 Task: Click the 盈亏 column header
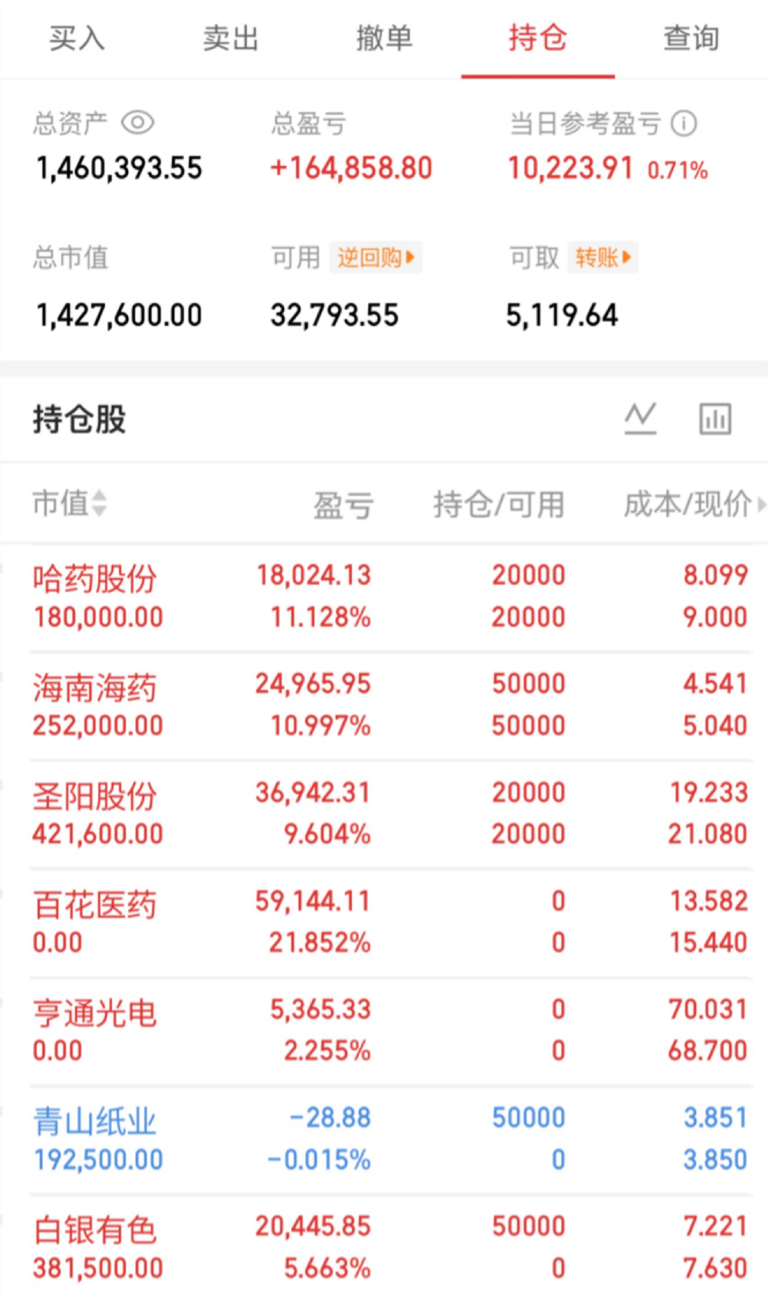click(x=343, y=505)
